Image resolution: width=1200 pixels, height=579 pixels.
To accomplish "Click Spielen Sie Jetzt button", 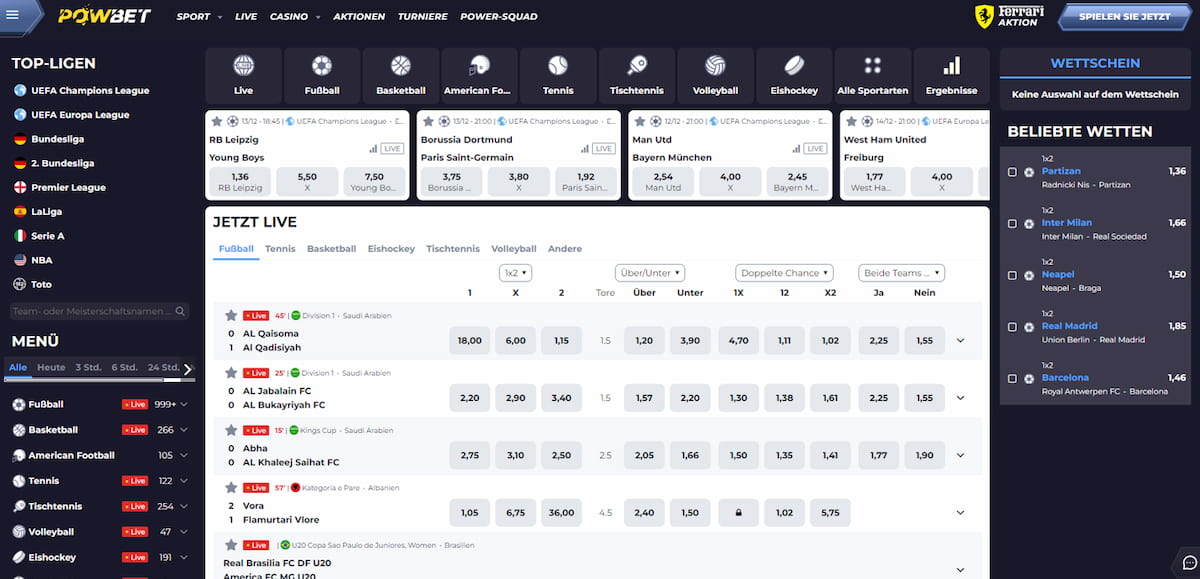I will point(1125,16).
